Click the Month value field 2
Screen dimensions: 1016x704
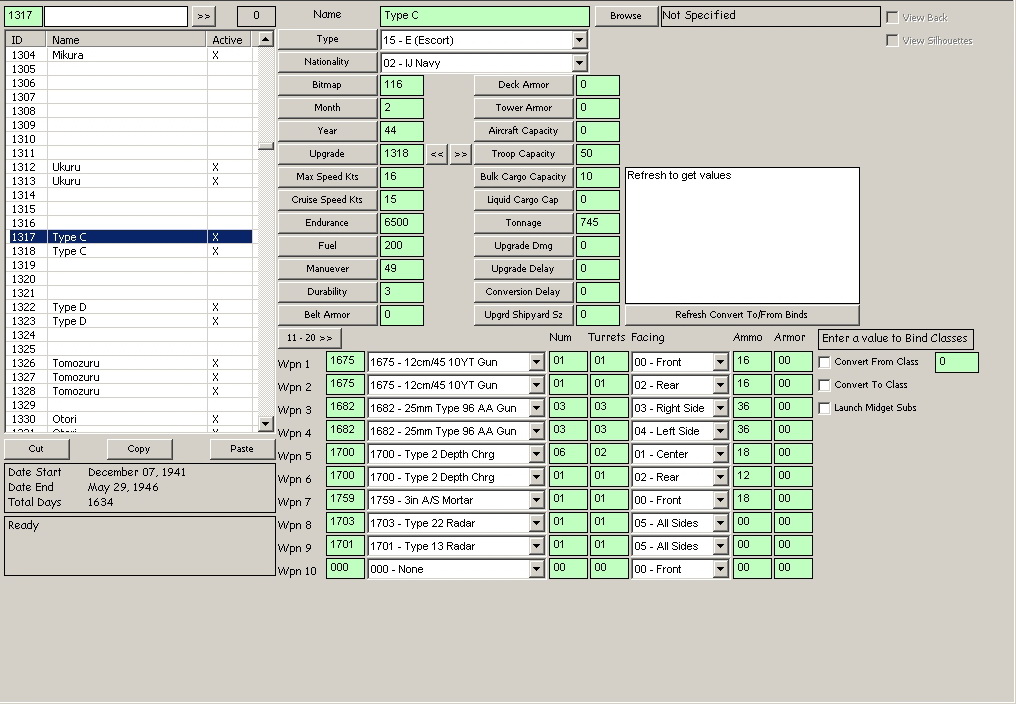point(402,108)
